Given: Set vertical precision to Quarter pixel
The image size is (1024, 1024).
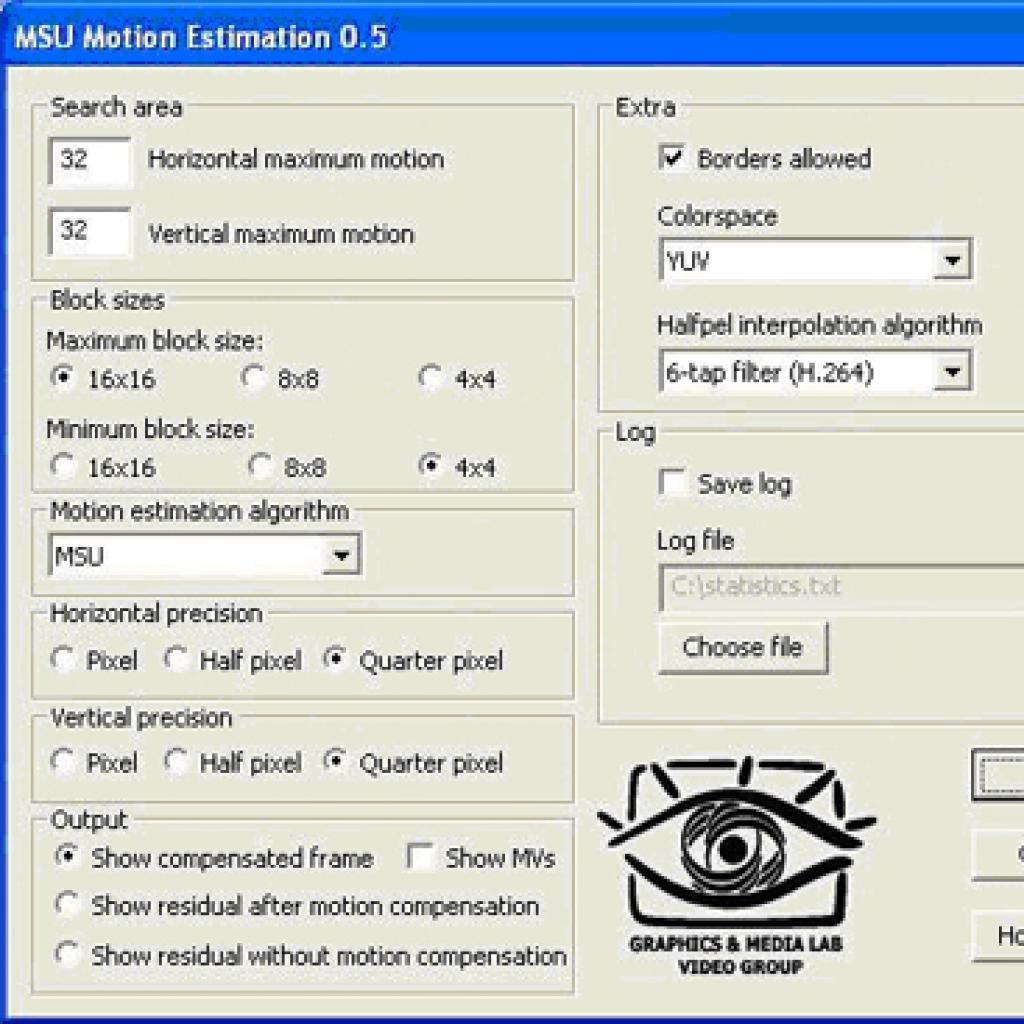Looking at the screenshot, I should (335, 761).
